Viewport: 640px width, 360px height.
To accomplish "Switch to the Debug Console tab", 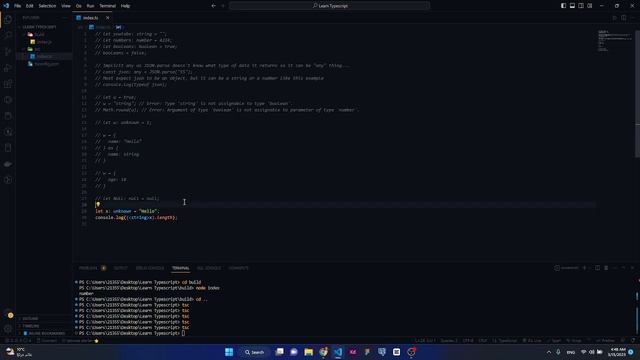I will (x=150, y=268).
